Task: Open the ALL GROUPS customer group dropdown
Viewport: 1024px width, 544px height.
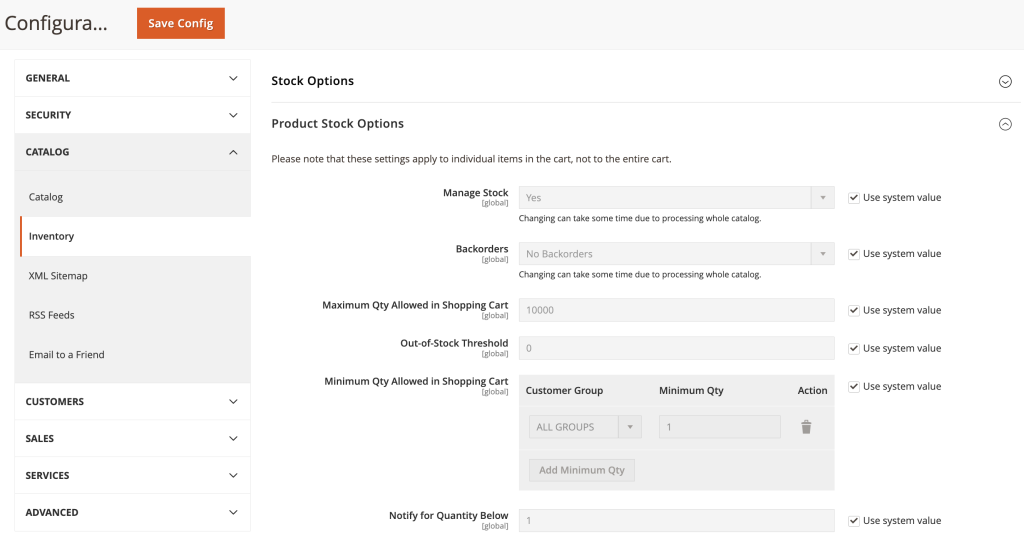Action: tap(585, 427)
